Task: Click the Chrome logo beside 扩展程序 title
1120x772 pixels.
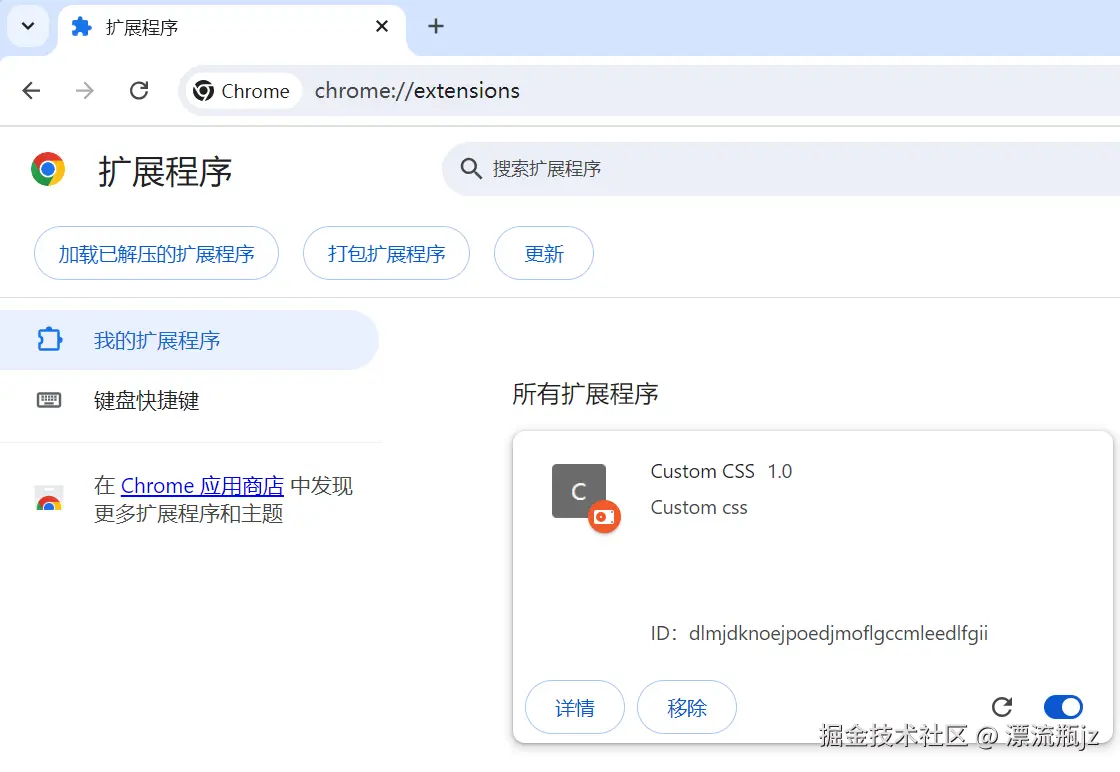Action: (x=48, y=169)
